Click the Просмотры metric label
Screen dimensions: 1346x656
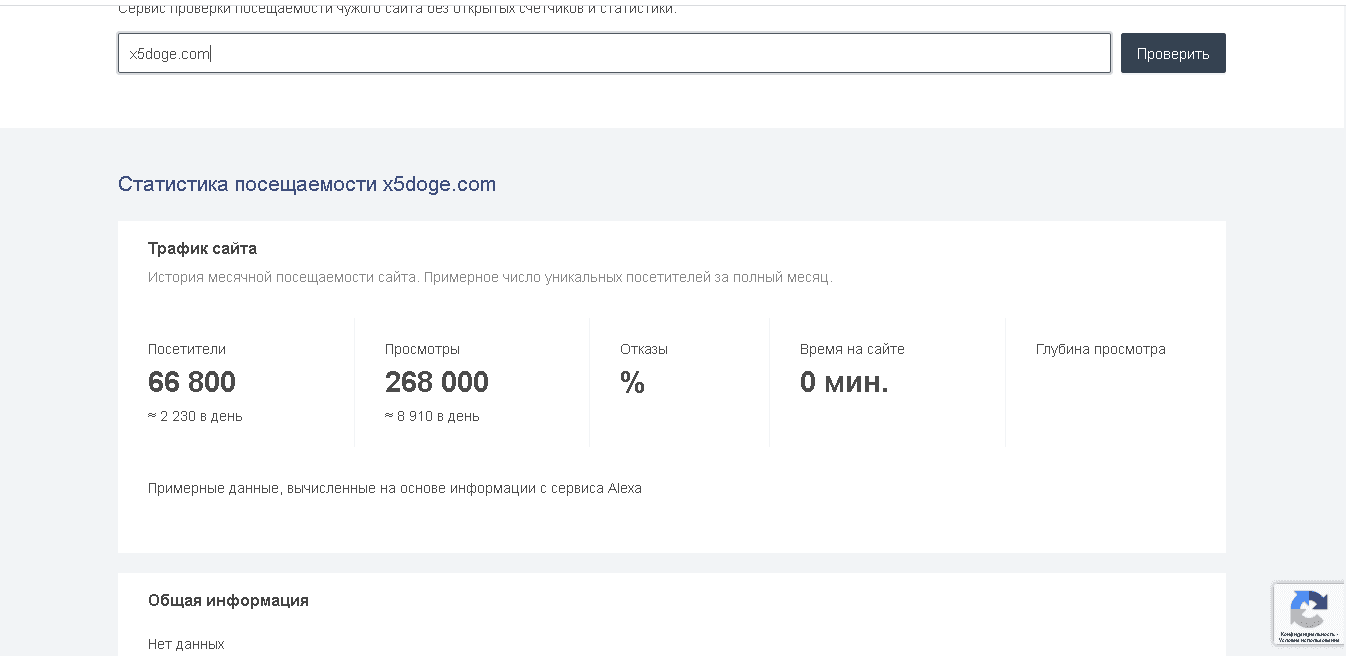pos(422,349)
